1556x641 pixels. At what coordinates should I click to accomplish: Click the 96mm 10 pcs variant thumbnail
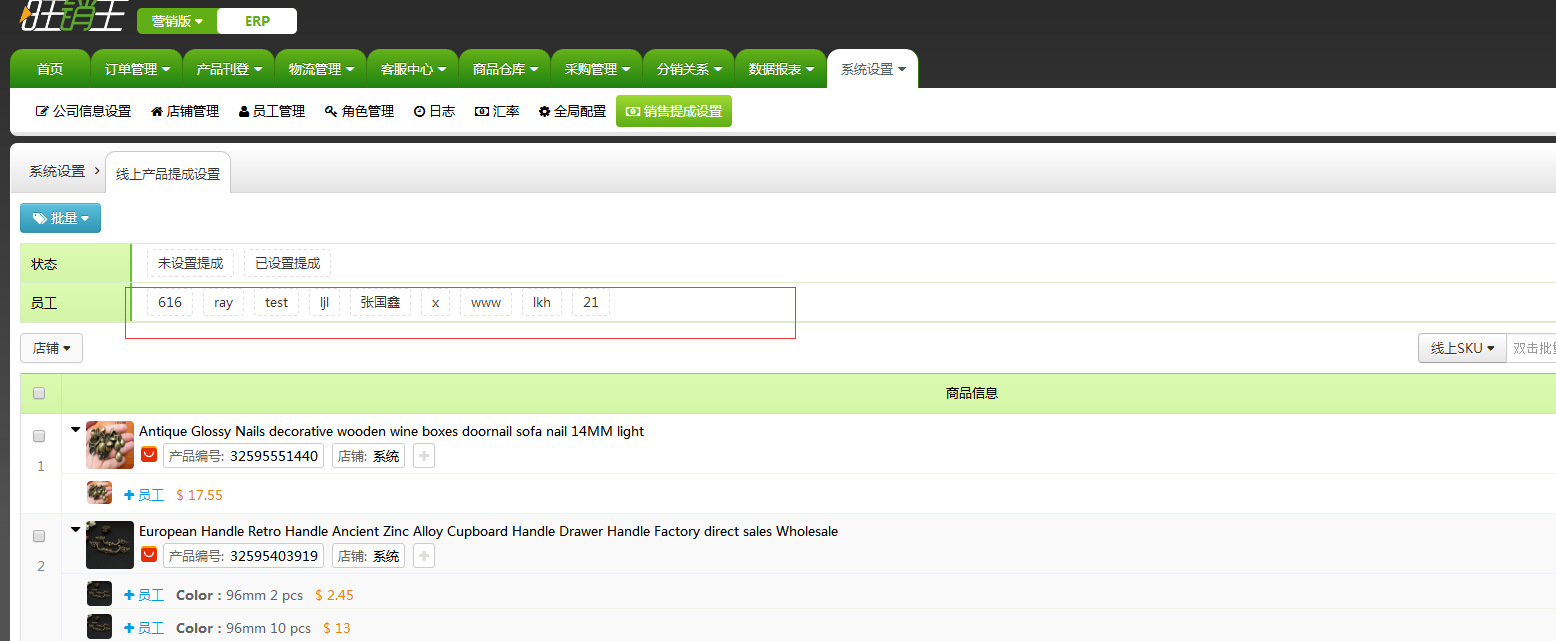tap(99, 626)
